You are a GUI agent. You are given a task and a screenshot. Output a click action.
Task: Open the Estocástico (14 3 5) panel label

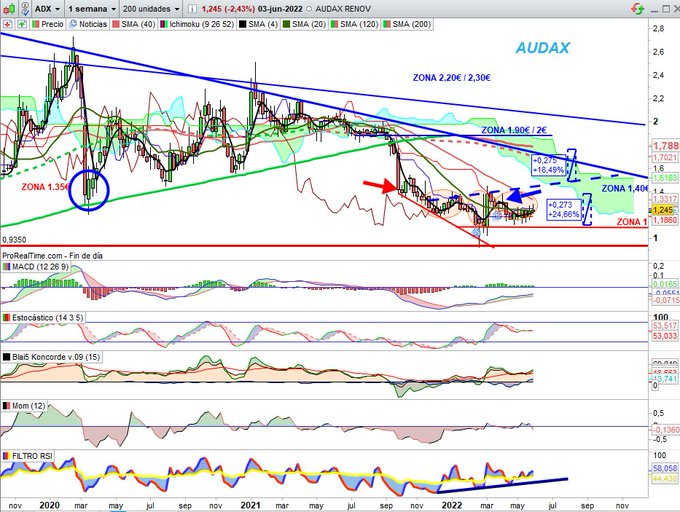pyautogui.click(x=43, y=318)
